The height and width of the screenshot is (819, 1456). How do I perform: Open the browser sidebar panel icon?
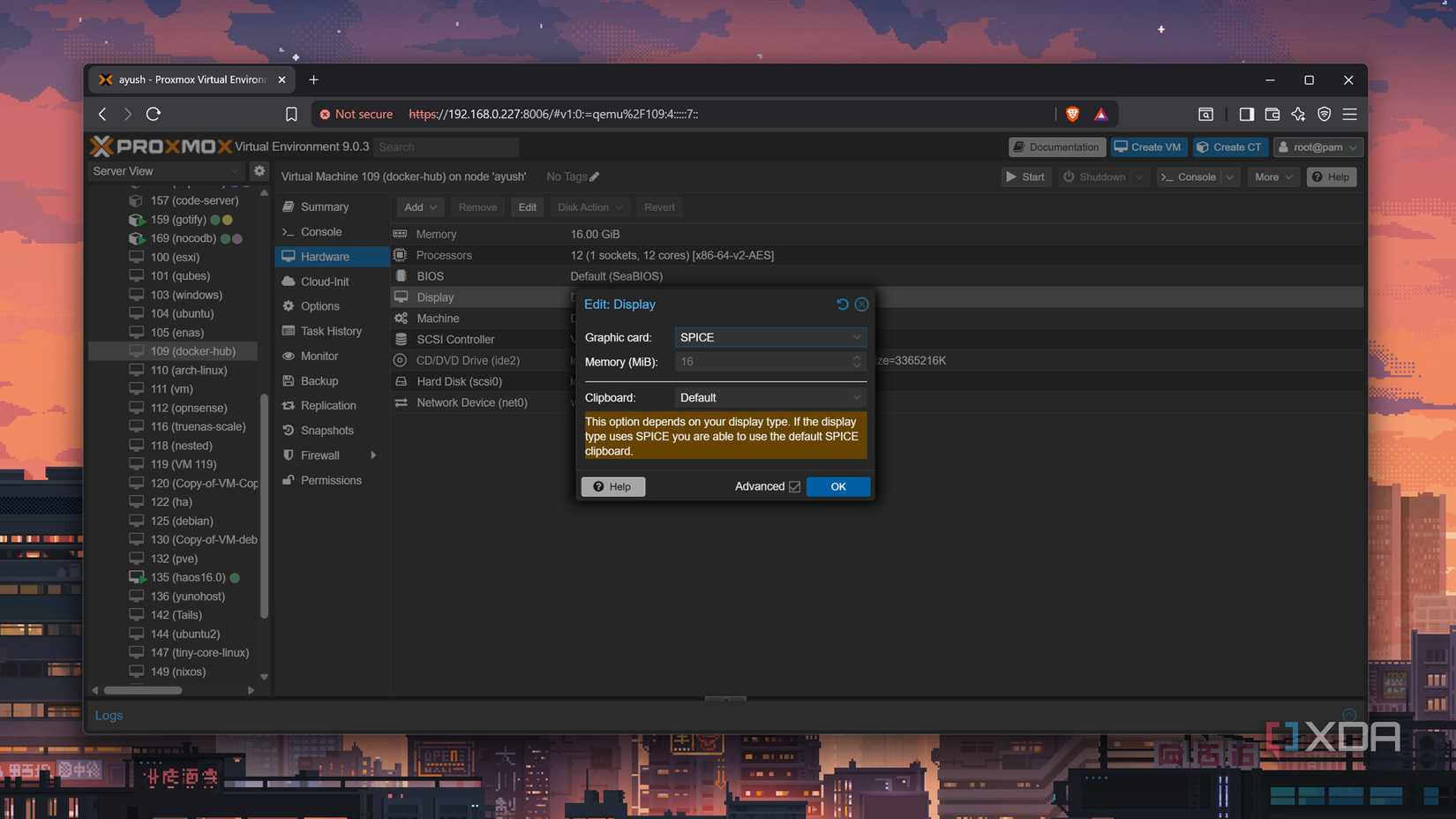point(1246,114)
